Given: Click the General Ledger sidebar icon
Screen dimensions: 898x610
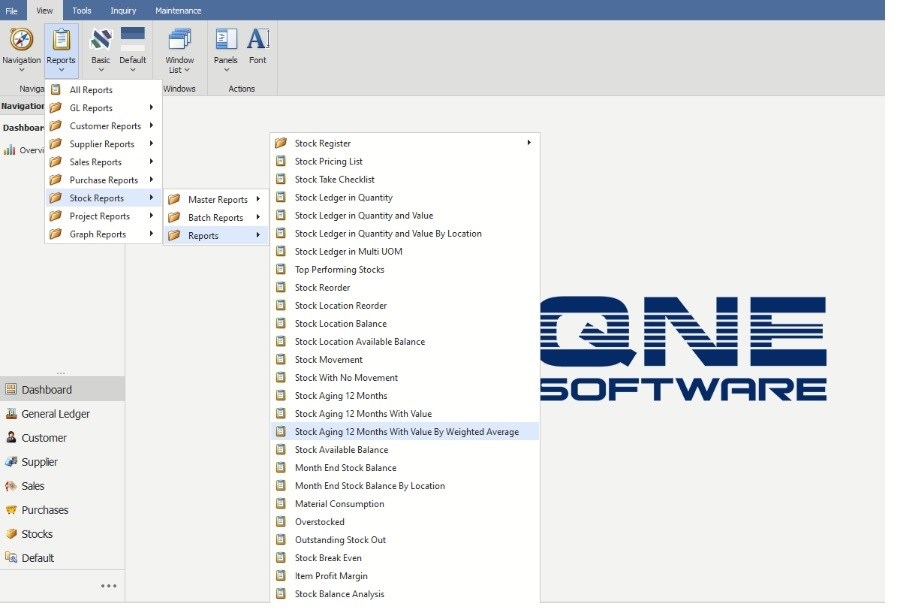Looking at the screenshot, I should (x=11, y=414).
